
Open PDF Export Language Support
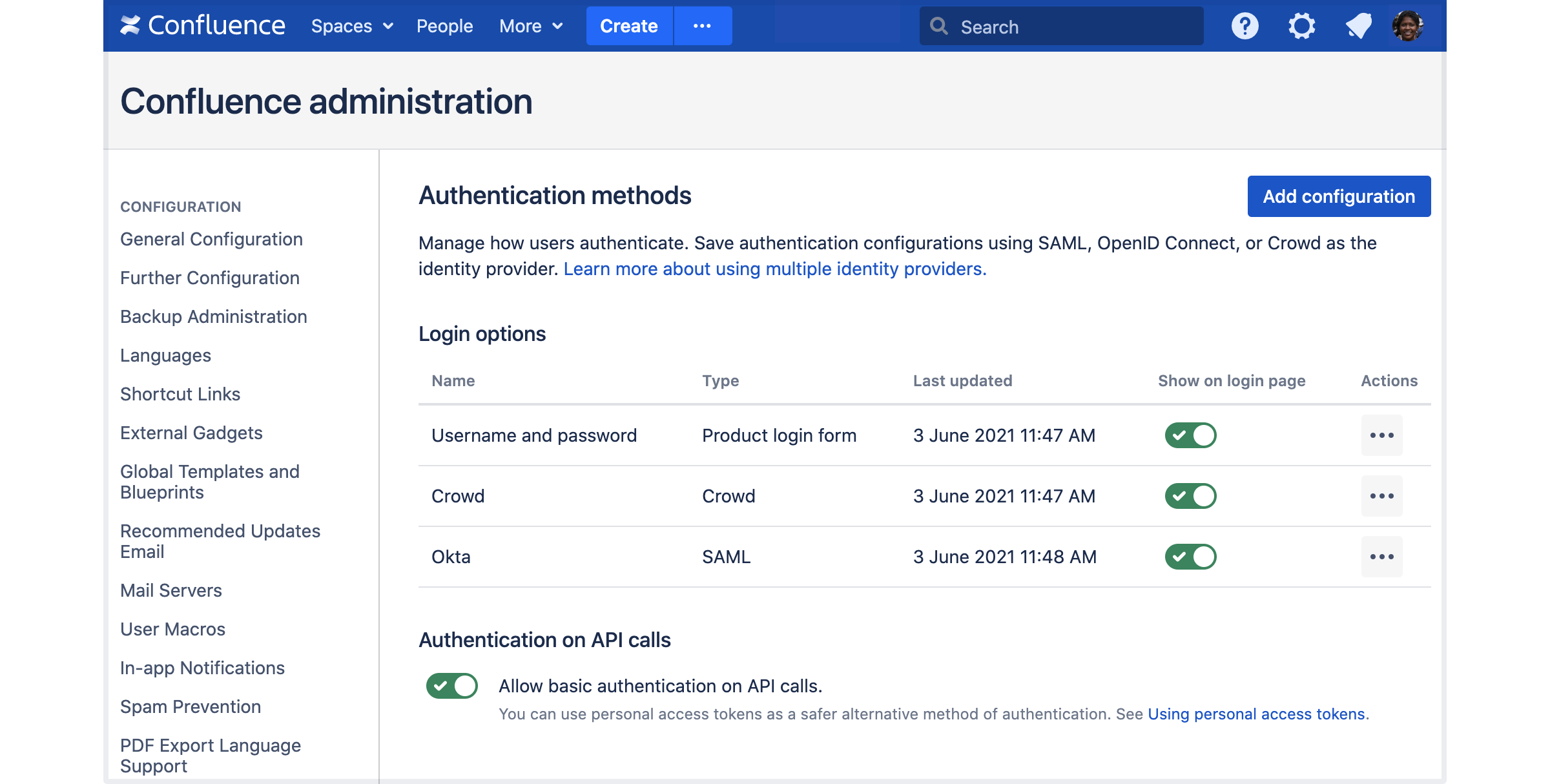[x=211, y=756]
